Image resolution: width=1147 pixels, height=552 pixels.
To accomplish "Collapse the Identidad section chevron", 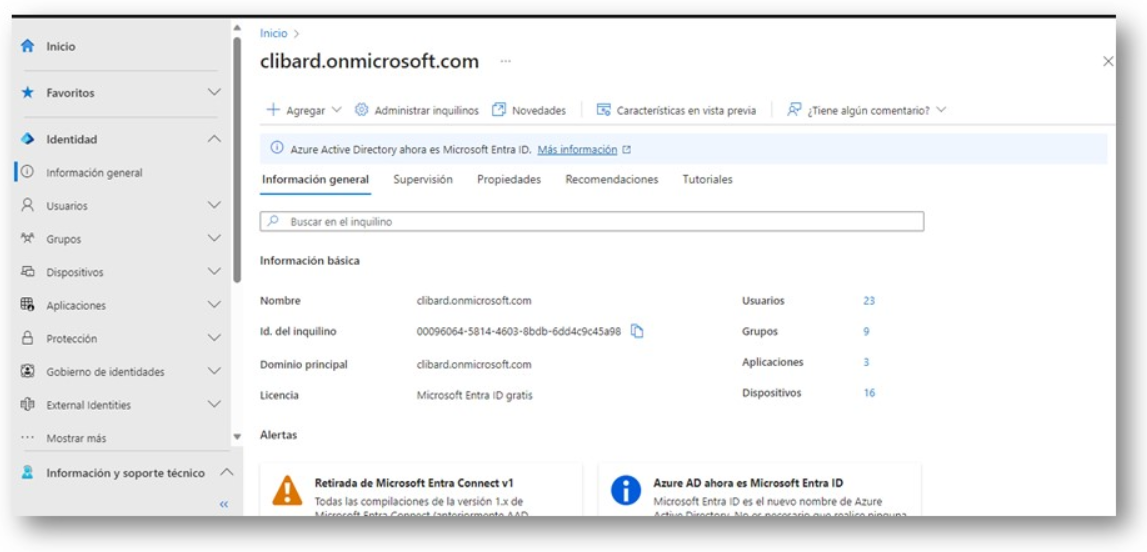I will pos(214,138).
